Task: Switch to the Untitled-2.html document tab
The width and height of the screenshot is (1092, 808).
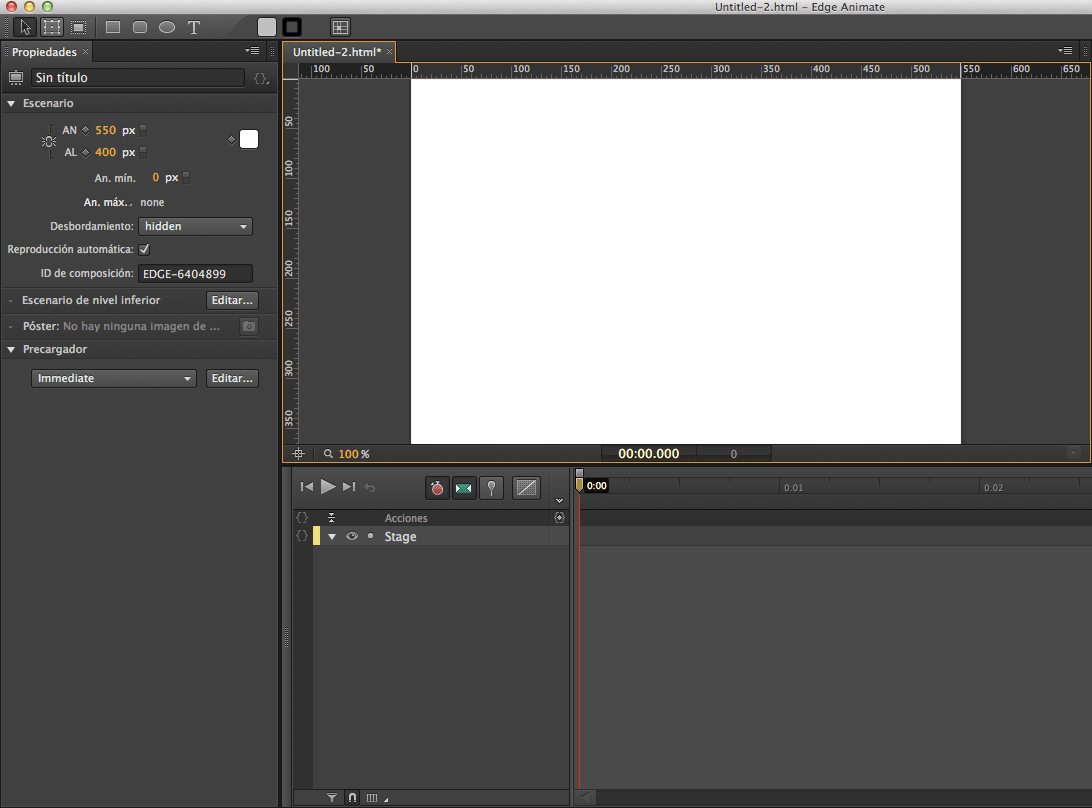Action: (x=337, y=51)
